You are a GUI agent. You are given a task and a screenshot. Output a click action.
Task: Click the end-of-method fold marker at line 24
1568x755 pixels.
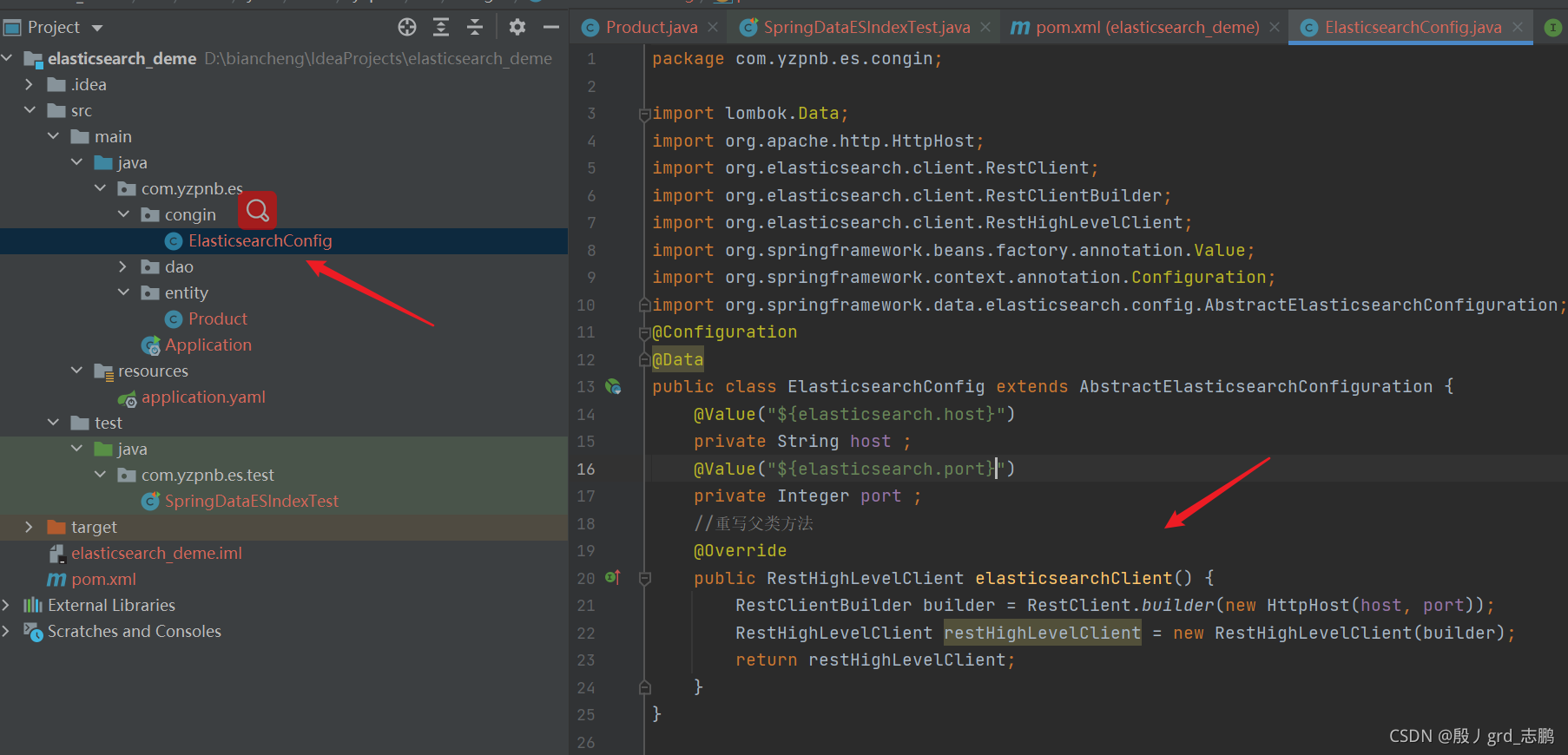point(644,687)
